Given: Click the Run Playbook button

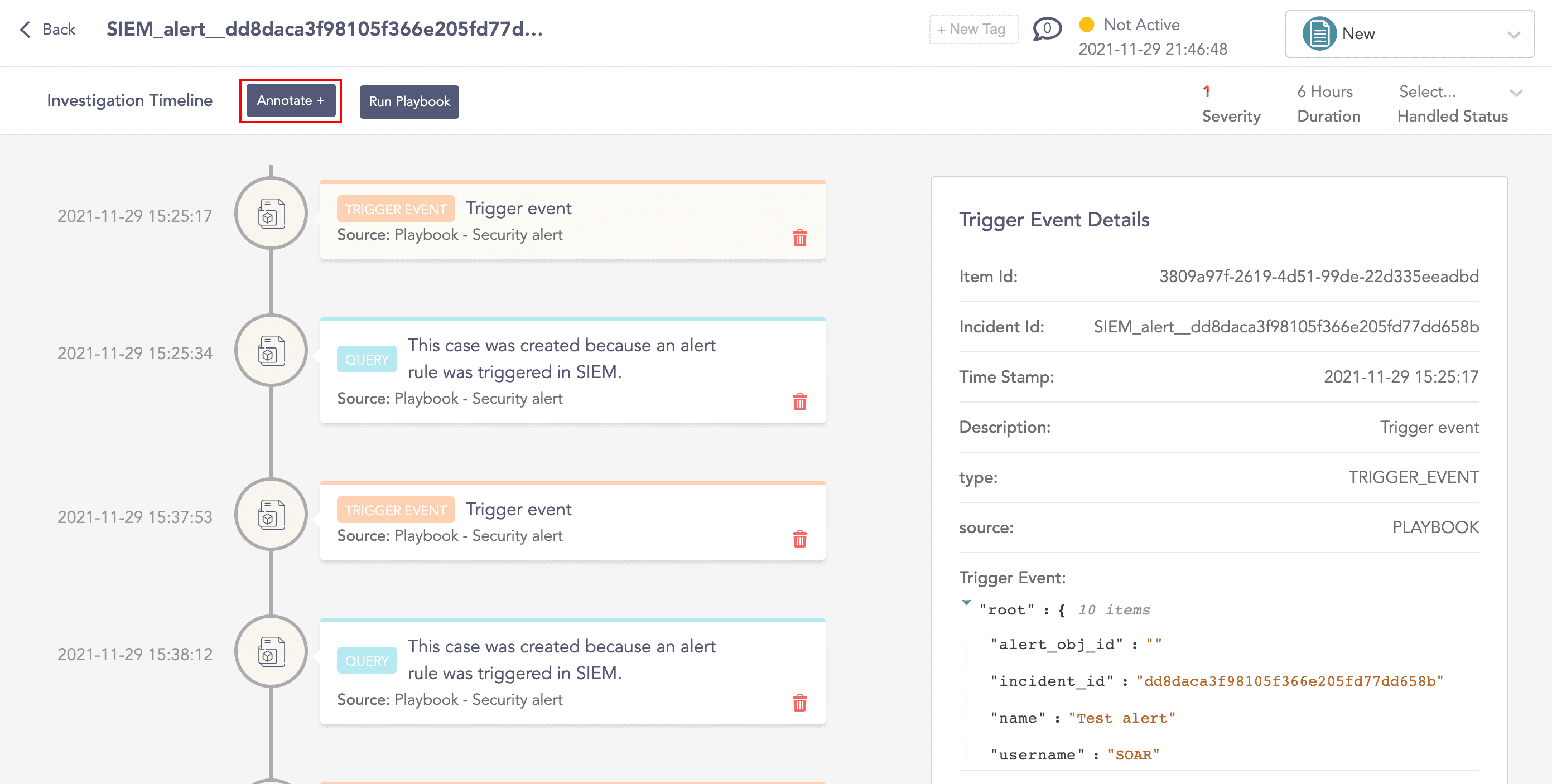Looking at the screenshot, I should (409, 101).
